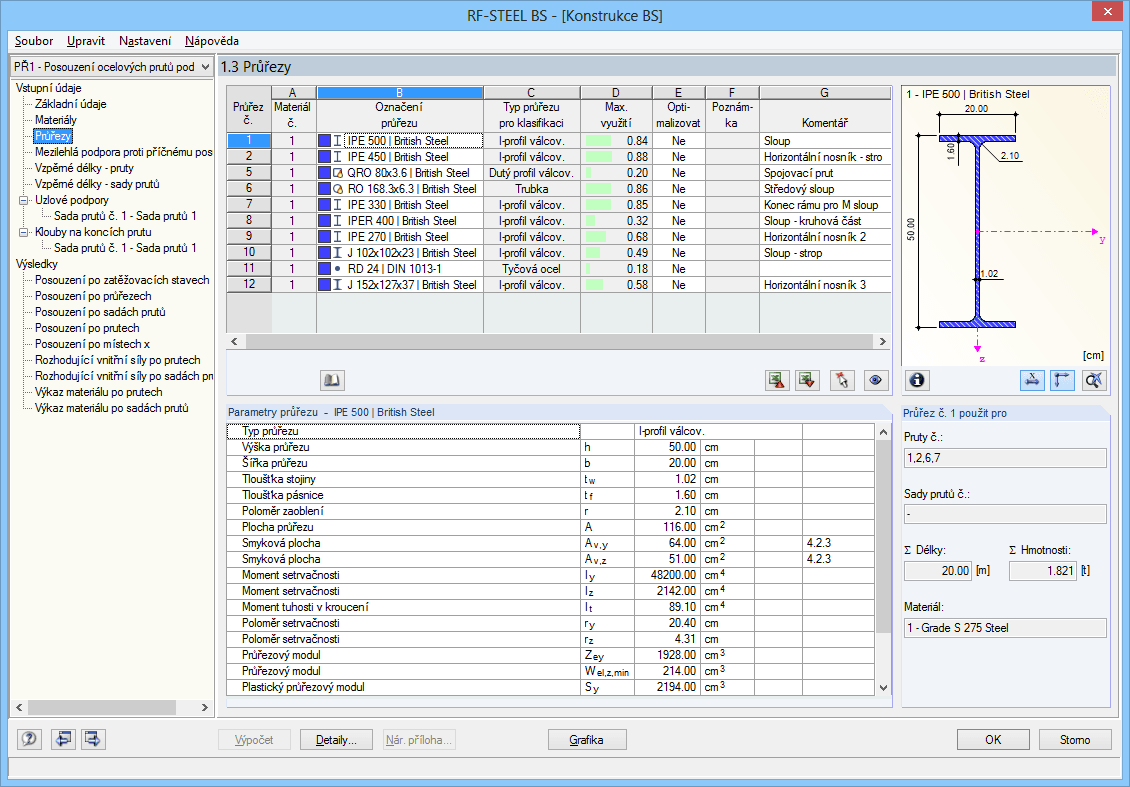The width and height of the screenshot is (1130, 787).
Task: Open the cross-section library book icon
Action: point(332,380)
